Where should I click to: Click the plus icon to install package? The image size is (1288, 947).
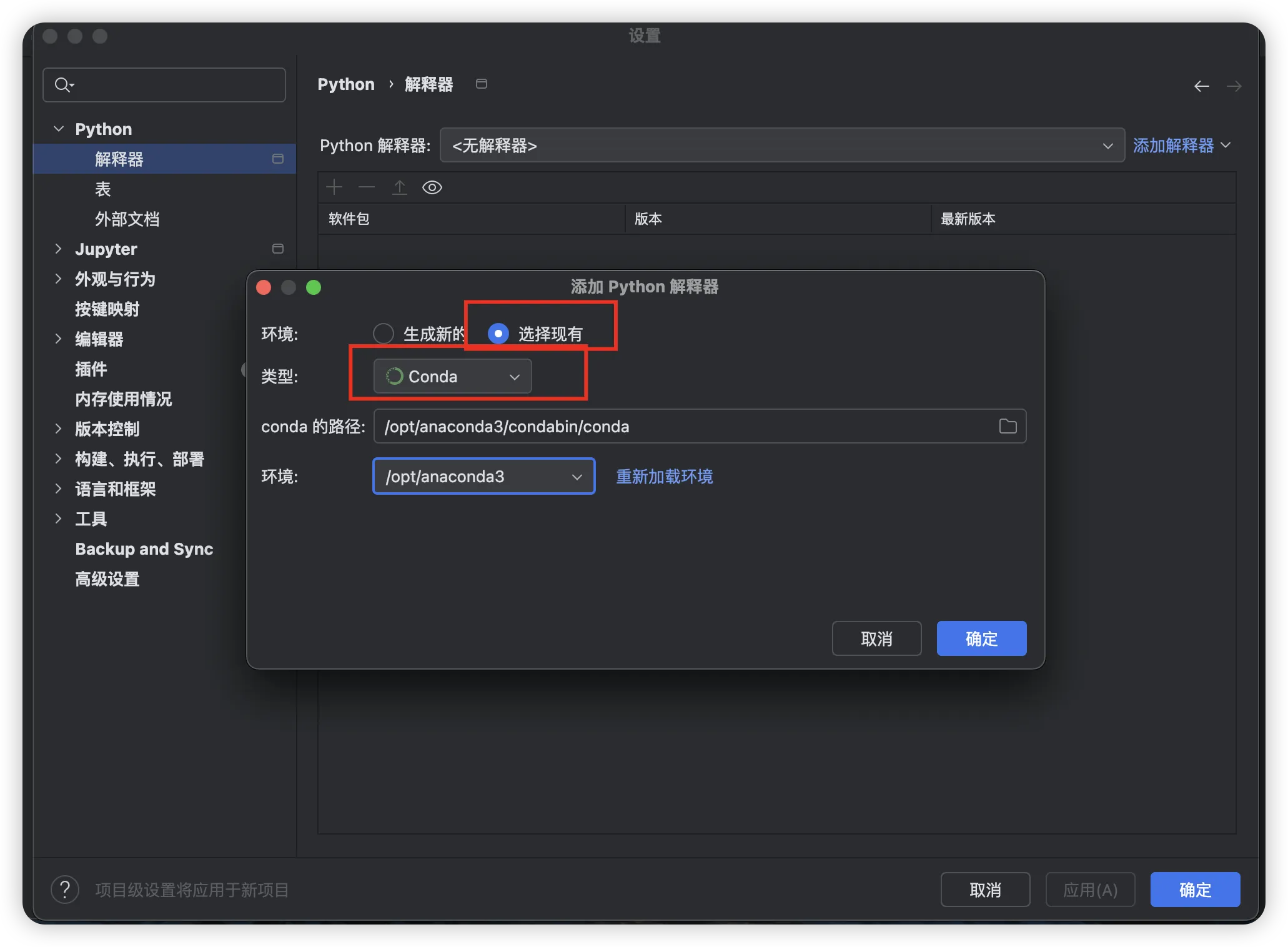tap(334, 187)
